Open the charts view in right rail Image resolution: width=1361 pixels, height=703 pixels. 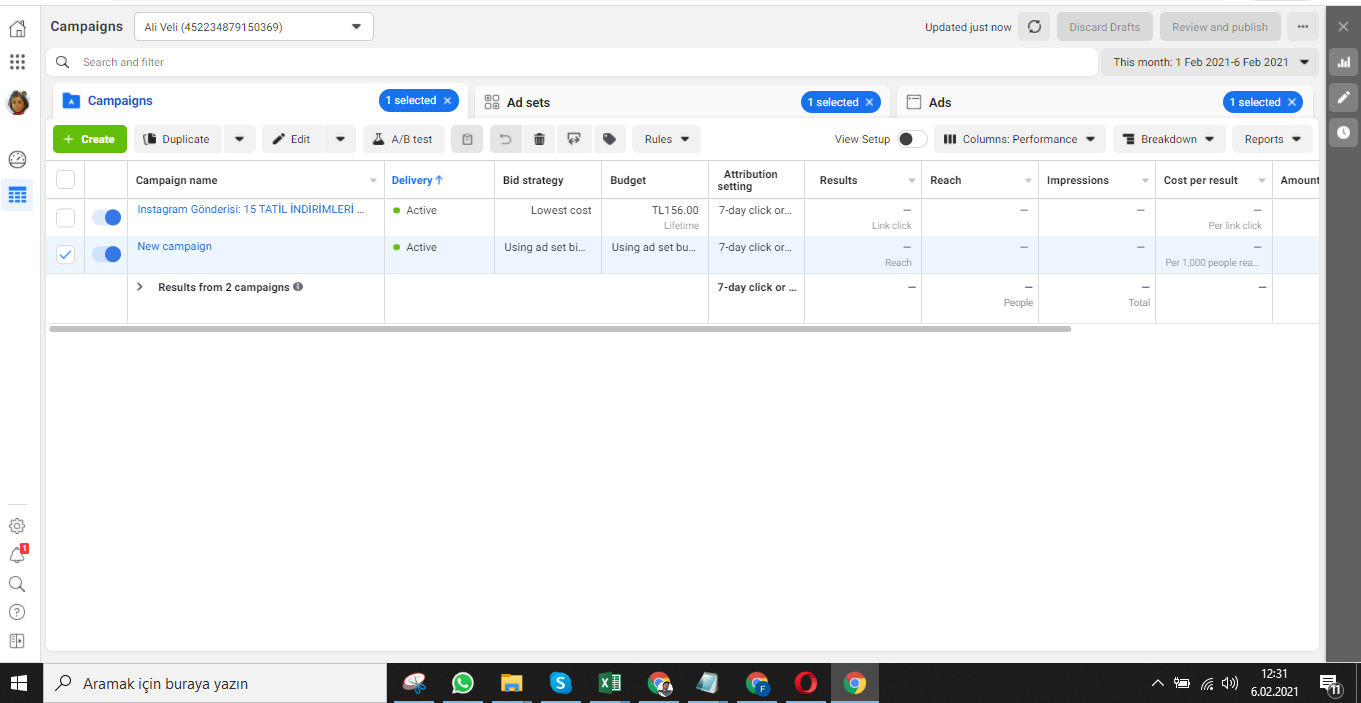pos(1343,62)
